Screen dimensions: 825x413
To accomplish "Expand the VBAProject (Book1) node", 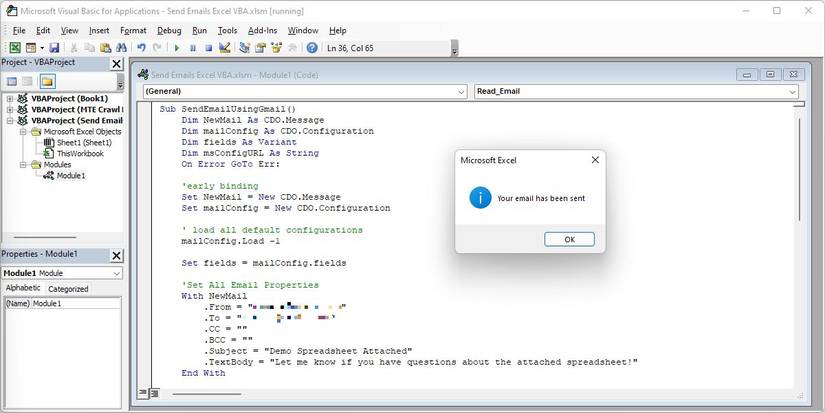I will (9, 98).
